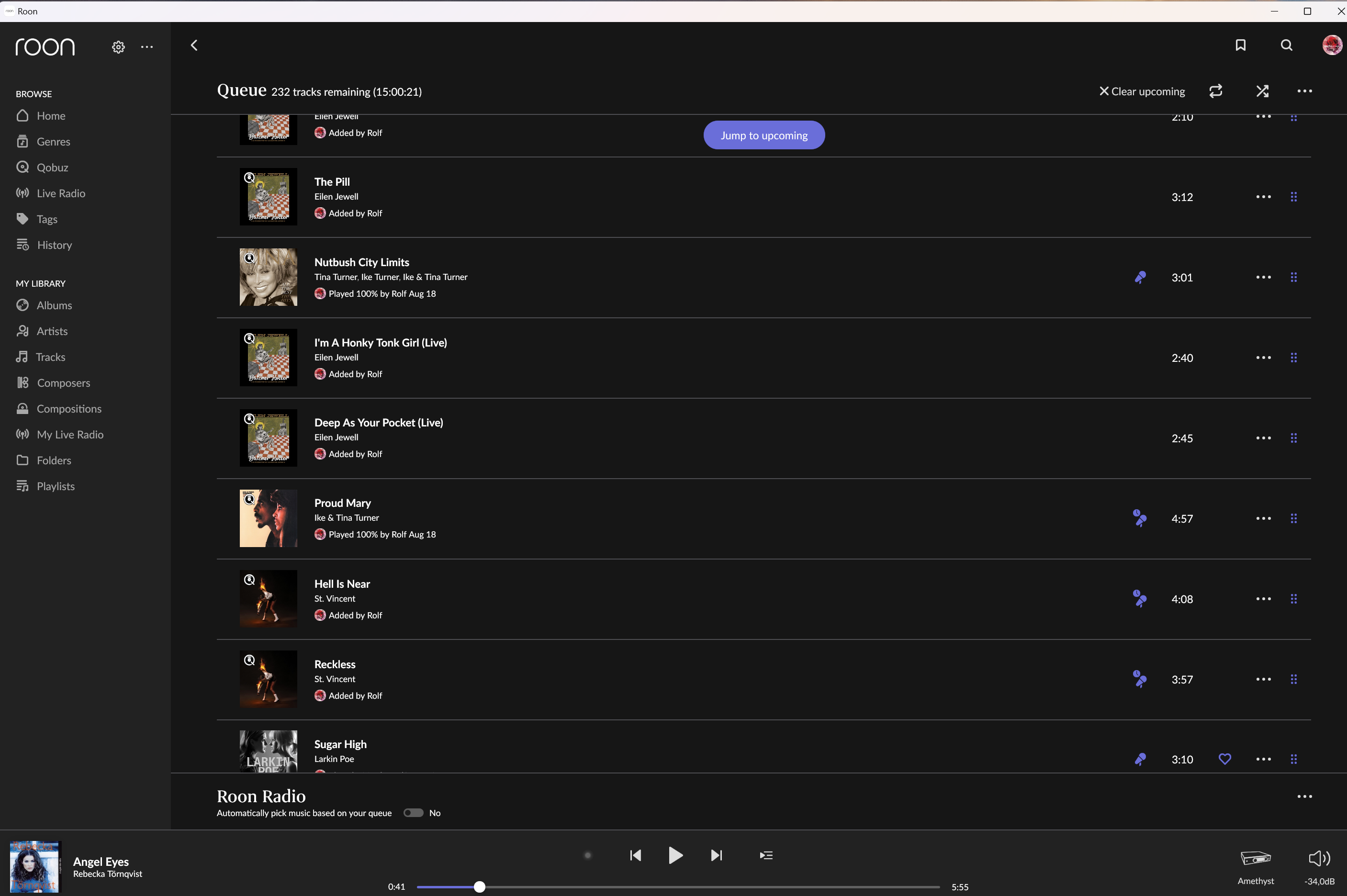The width and height of the screenshot is (1347, 896).
Task: Open more options for The Pill
Action: [x=1264, y=197]
